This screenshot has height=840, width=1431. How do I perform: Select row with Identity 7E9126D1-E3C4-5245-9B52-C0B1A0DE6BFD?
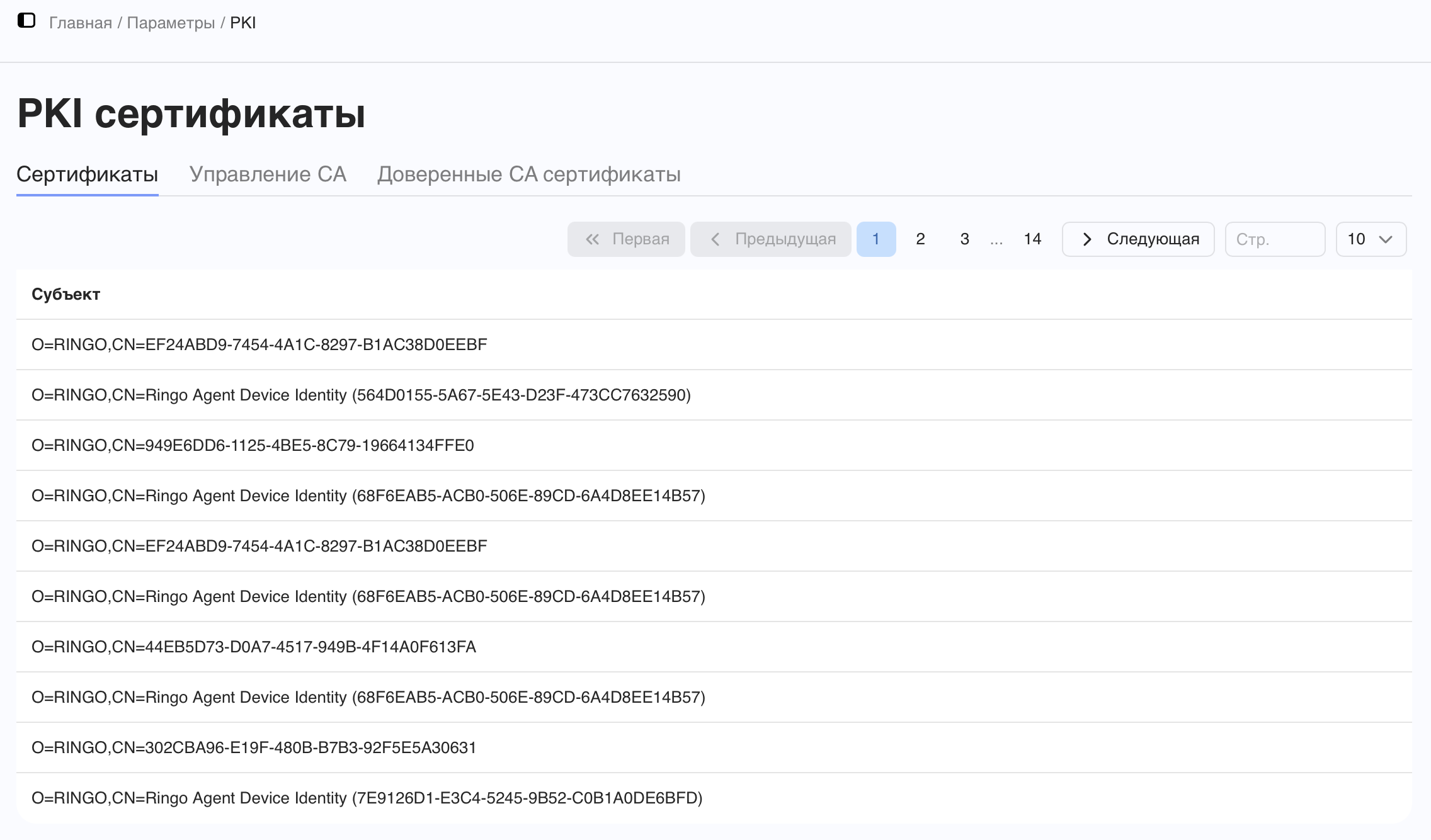[714, 798]
